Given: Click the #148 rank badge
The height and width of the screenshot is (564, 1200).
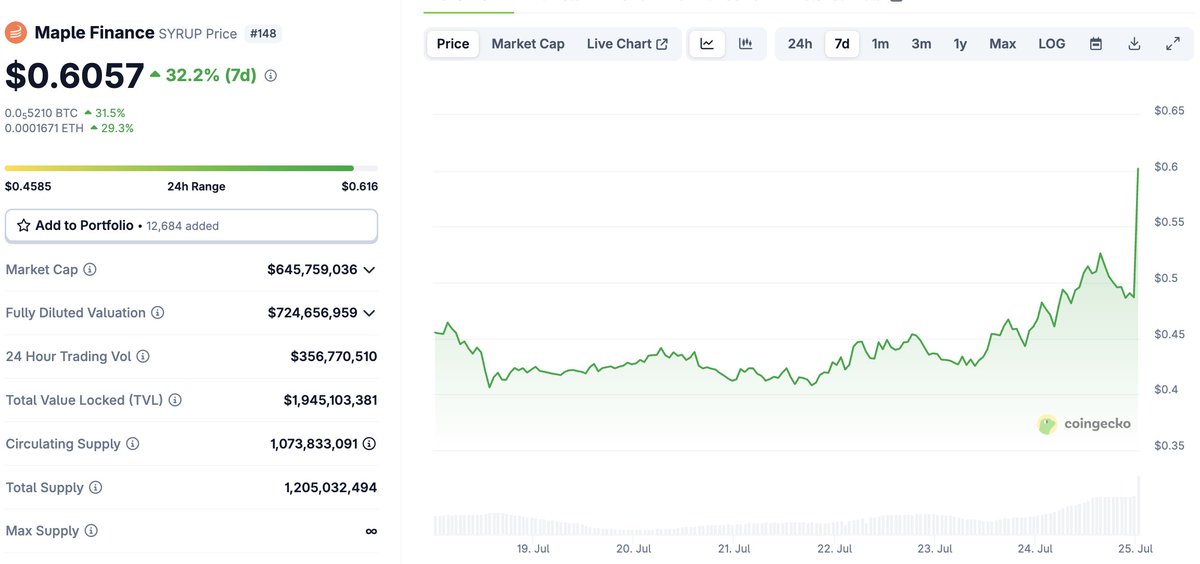Looking at the screenshot, I should pos(264,33).
